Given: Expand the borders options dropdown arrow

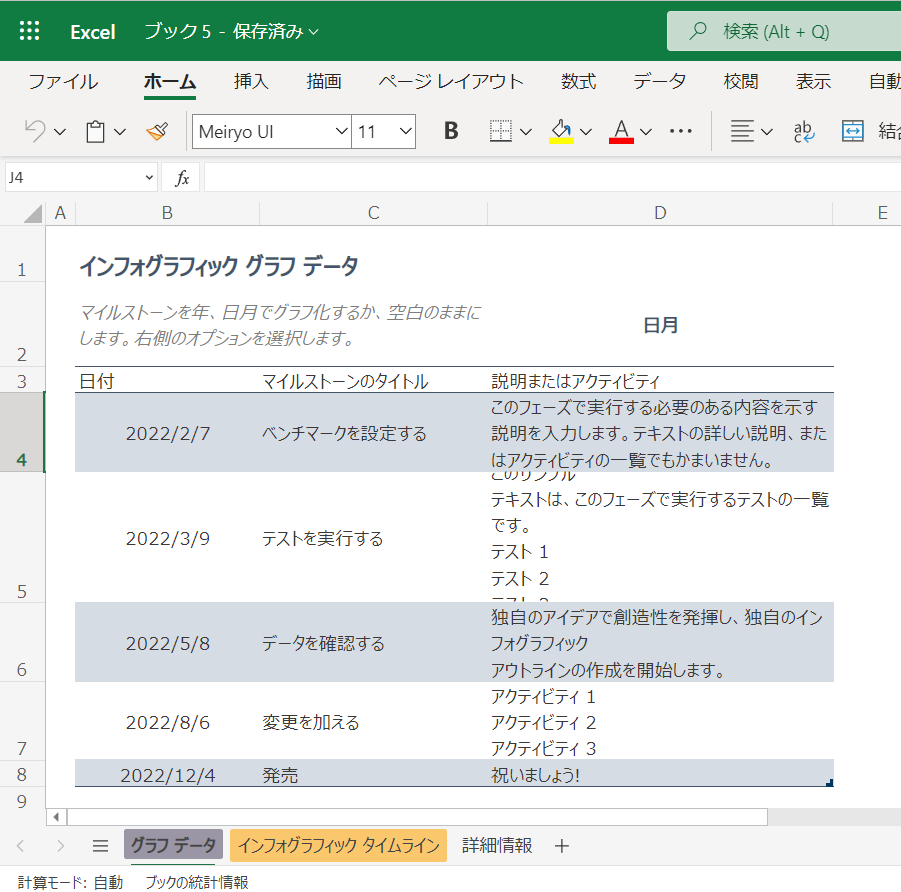Looking at the screenshot, I should (x=526, y=132).
